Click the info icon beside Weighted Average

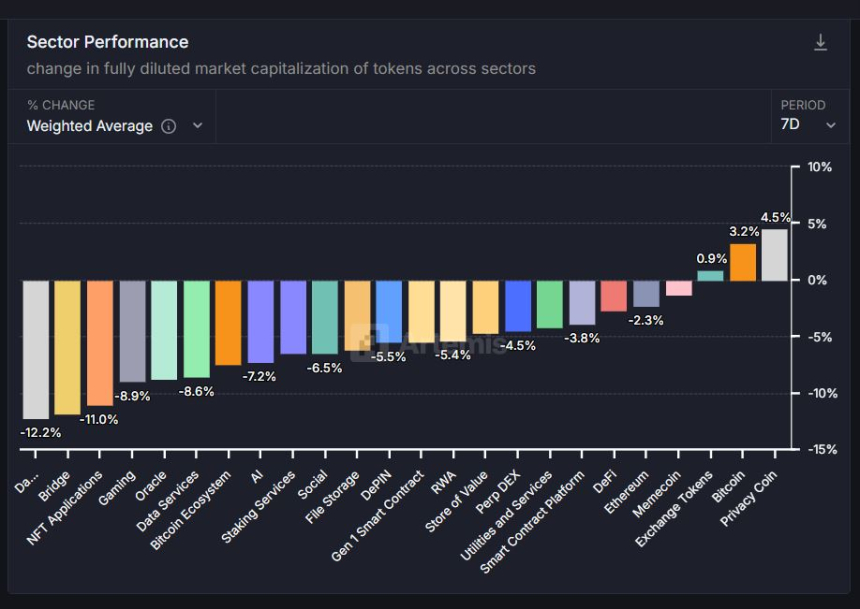[169, 126]
